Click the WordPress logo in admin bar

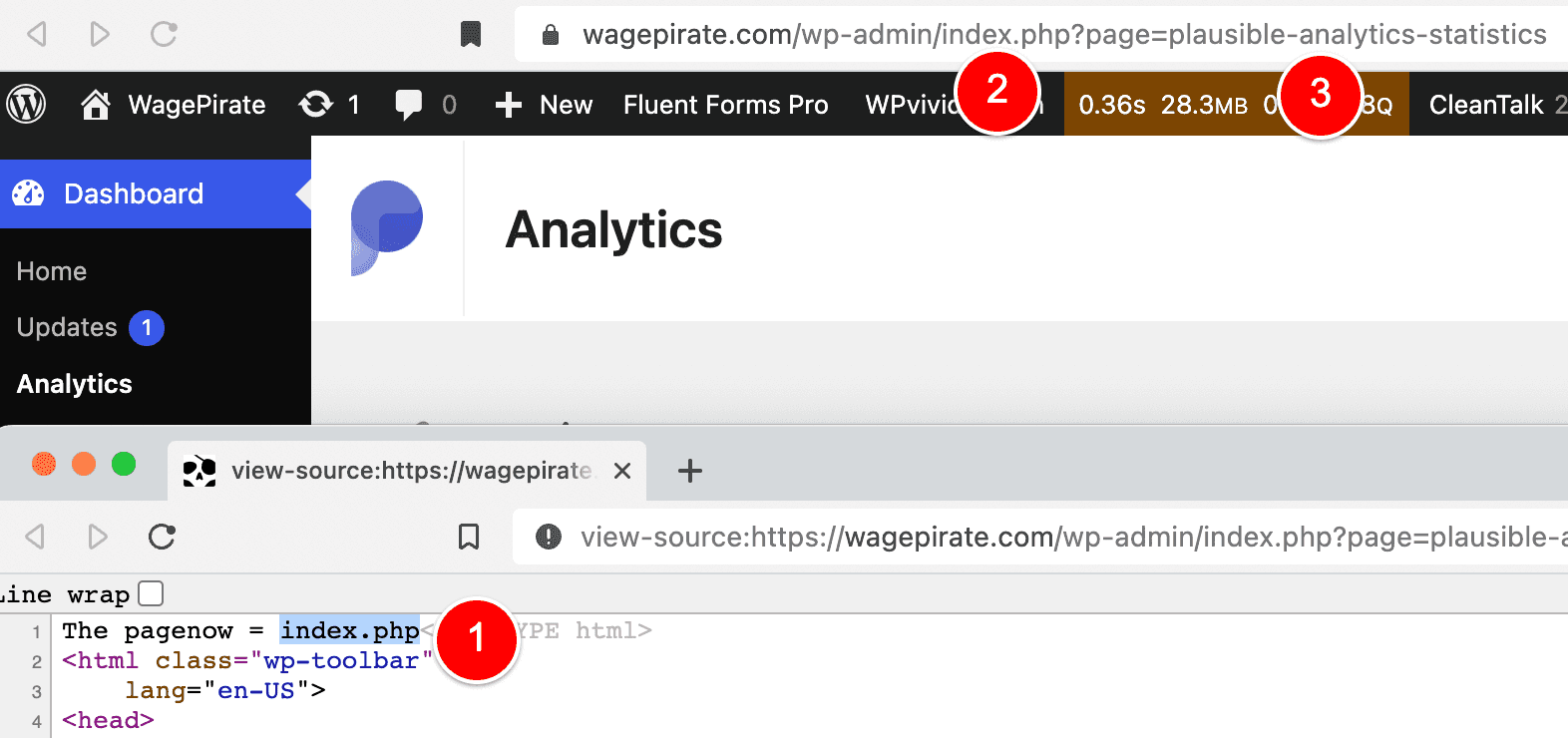(x=26, y=104)
